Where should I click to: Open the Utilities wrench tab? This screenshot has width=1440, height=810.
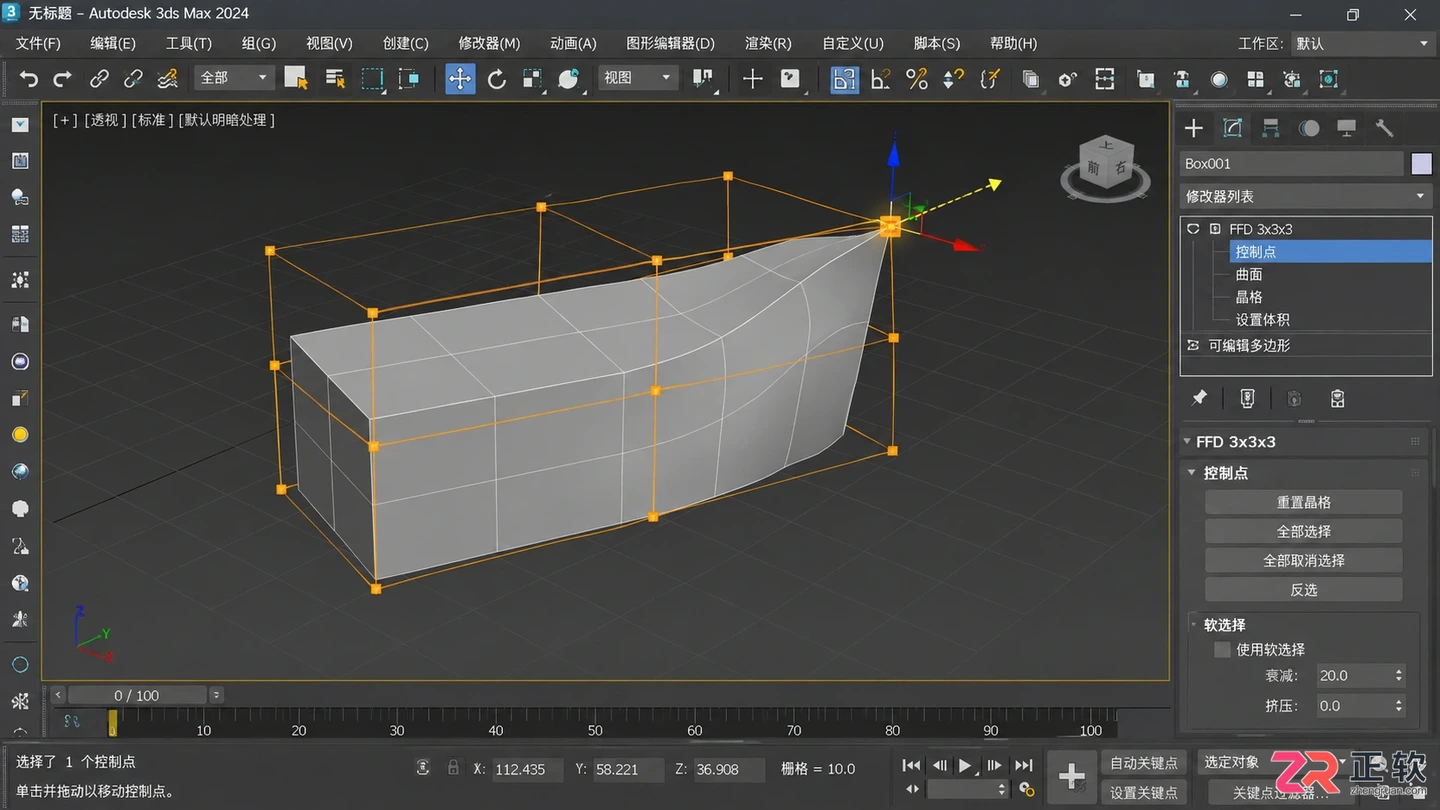pos(1385,128)
